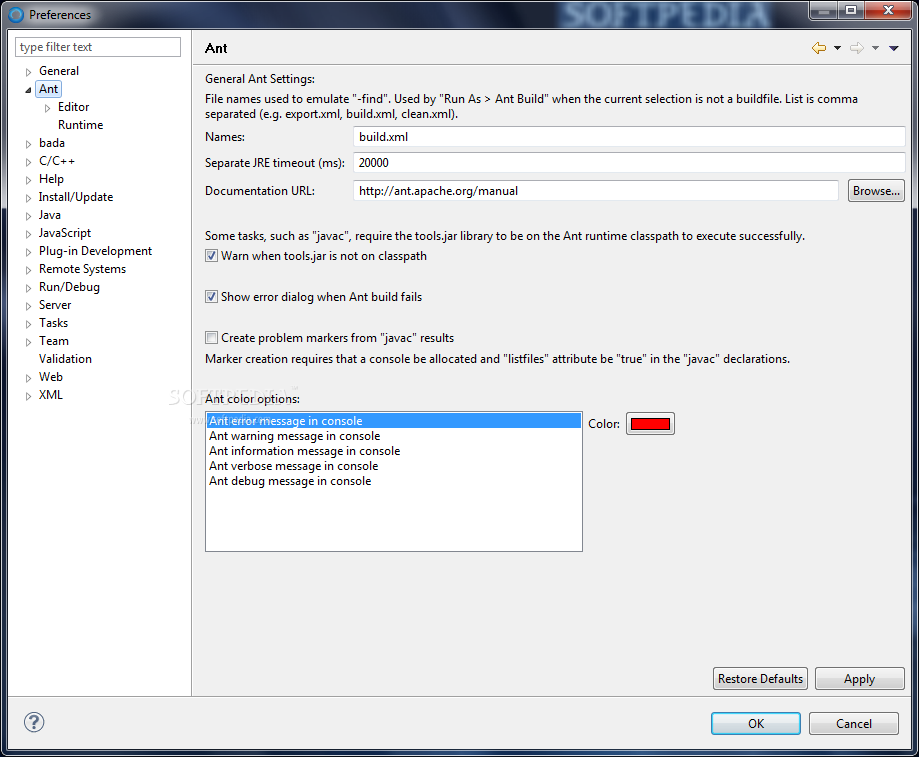Click the Browse... button
Screen dimensions: 919x757
[x=876, y=191]
